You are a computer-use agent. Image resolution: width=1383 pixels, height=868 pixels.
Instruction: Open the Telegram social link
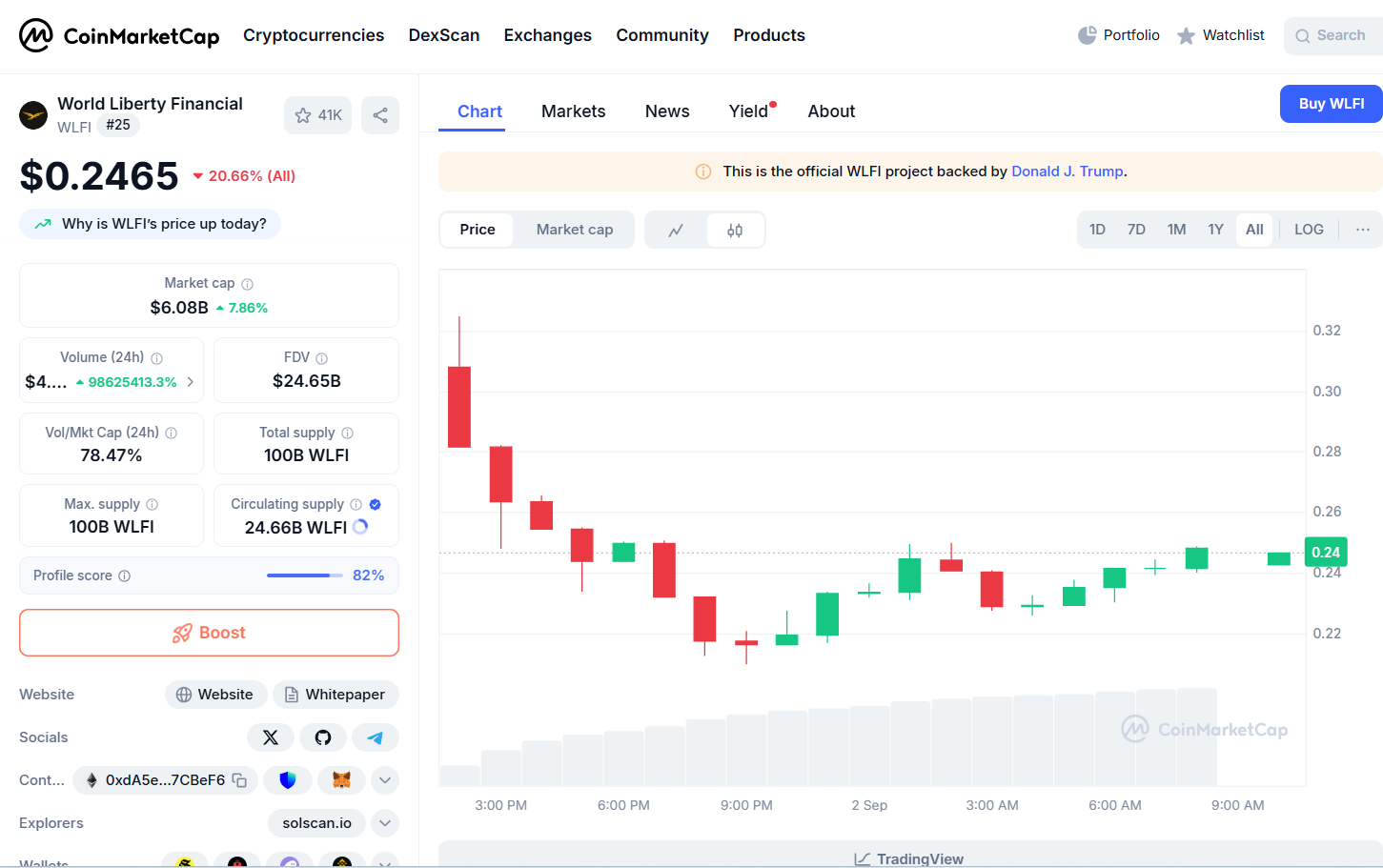click(376, 737)
